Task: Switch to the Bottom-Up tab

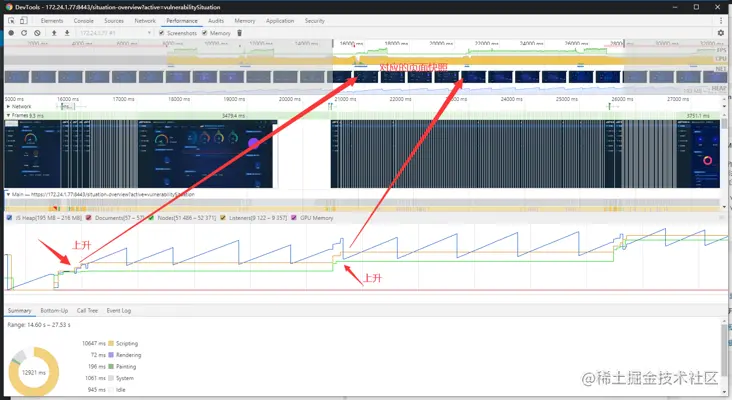Action: click(54, 310)
